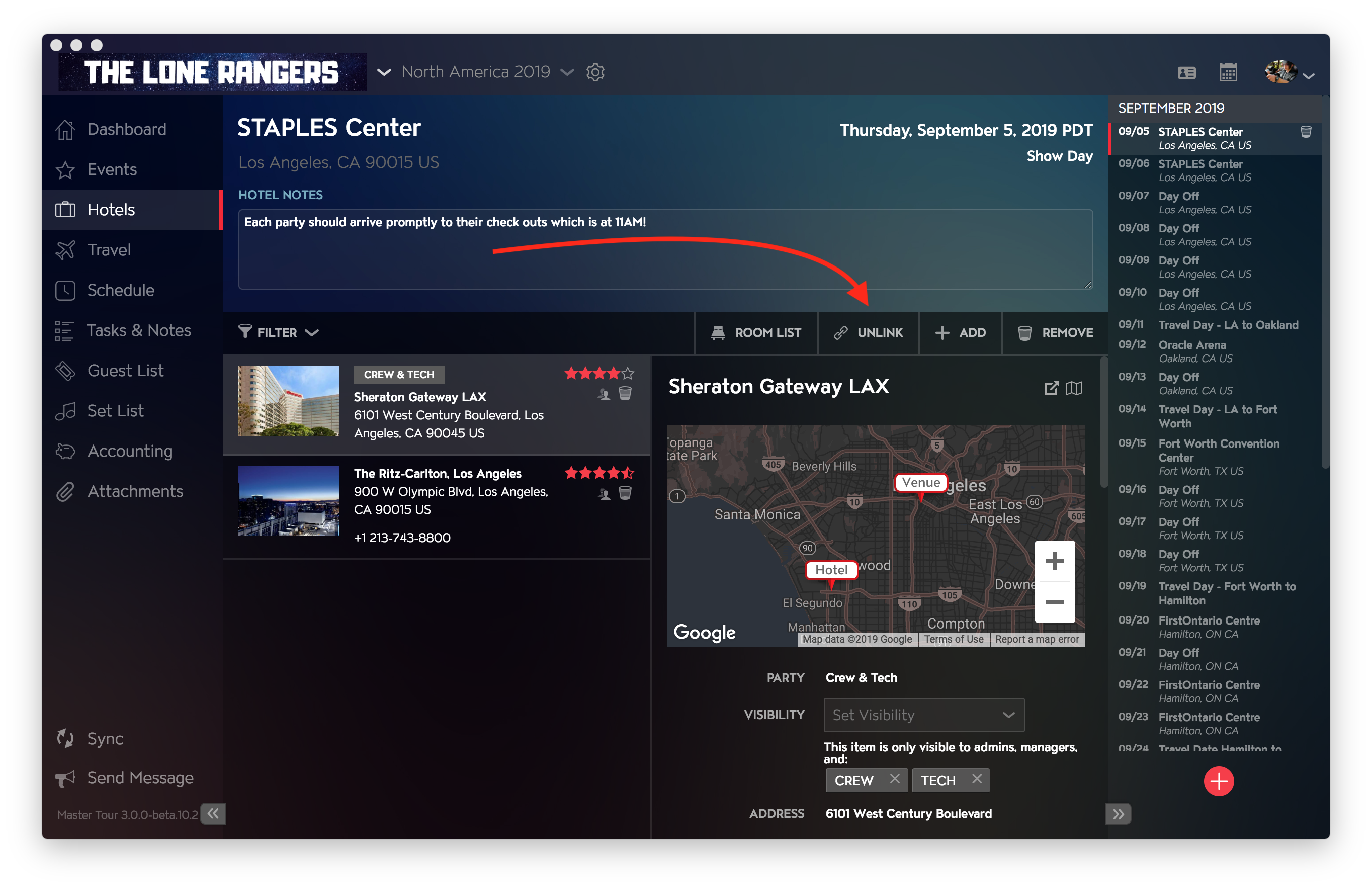The image size is (1372, 889).
Task: Open Report a map error link
Action: (x=1037, y=639)
